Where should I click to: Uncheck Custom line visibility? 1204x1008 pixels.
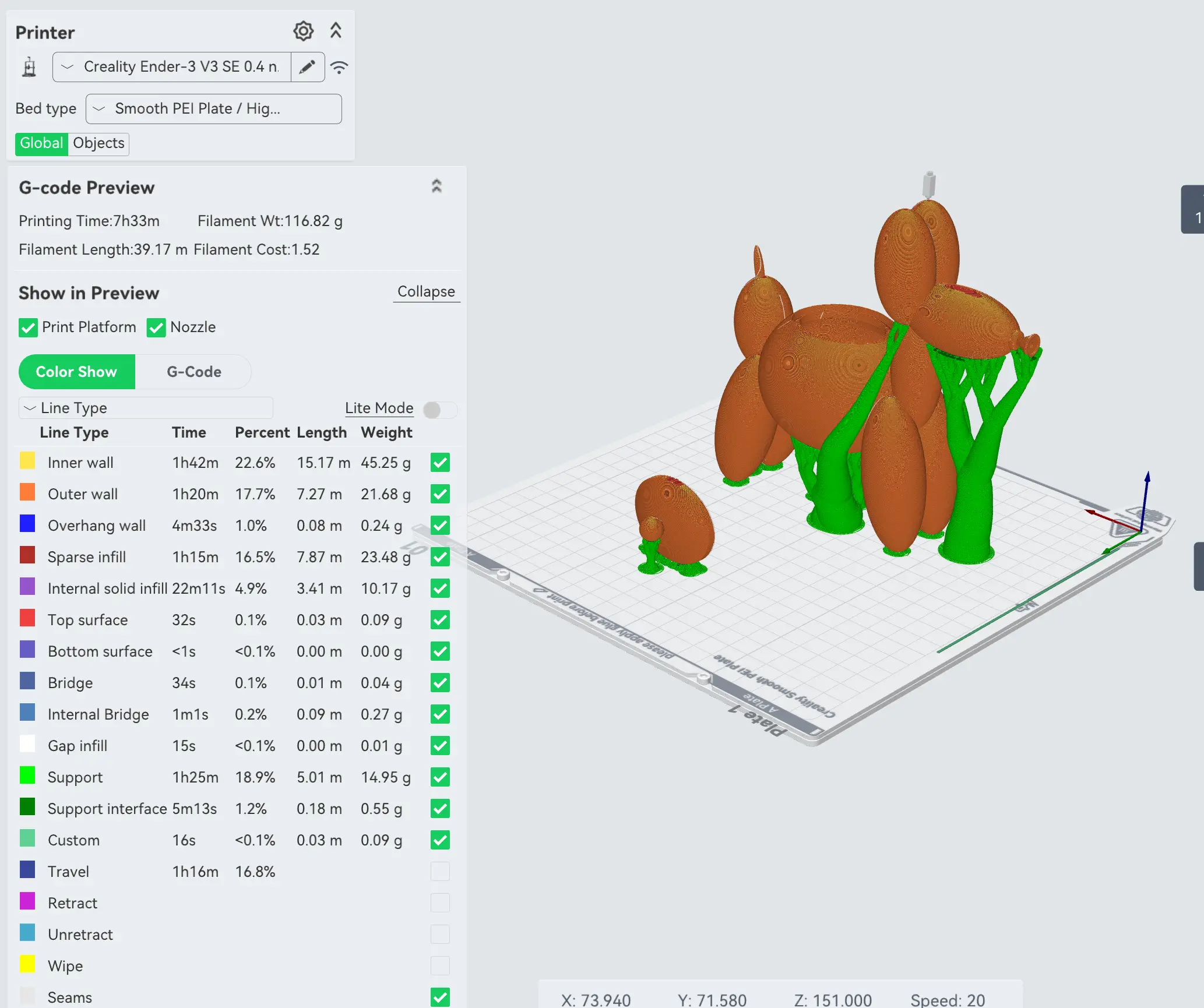point(440,840)
